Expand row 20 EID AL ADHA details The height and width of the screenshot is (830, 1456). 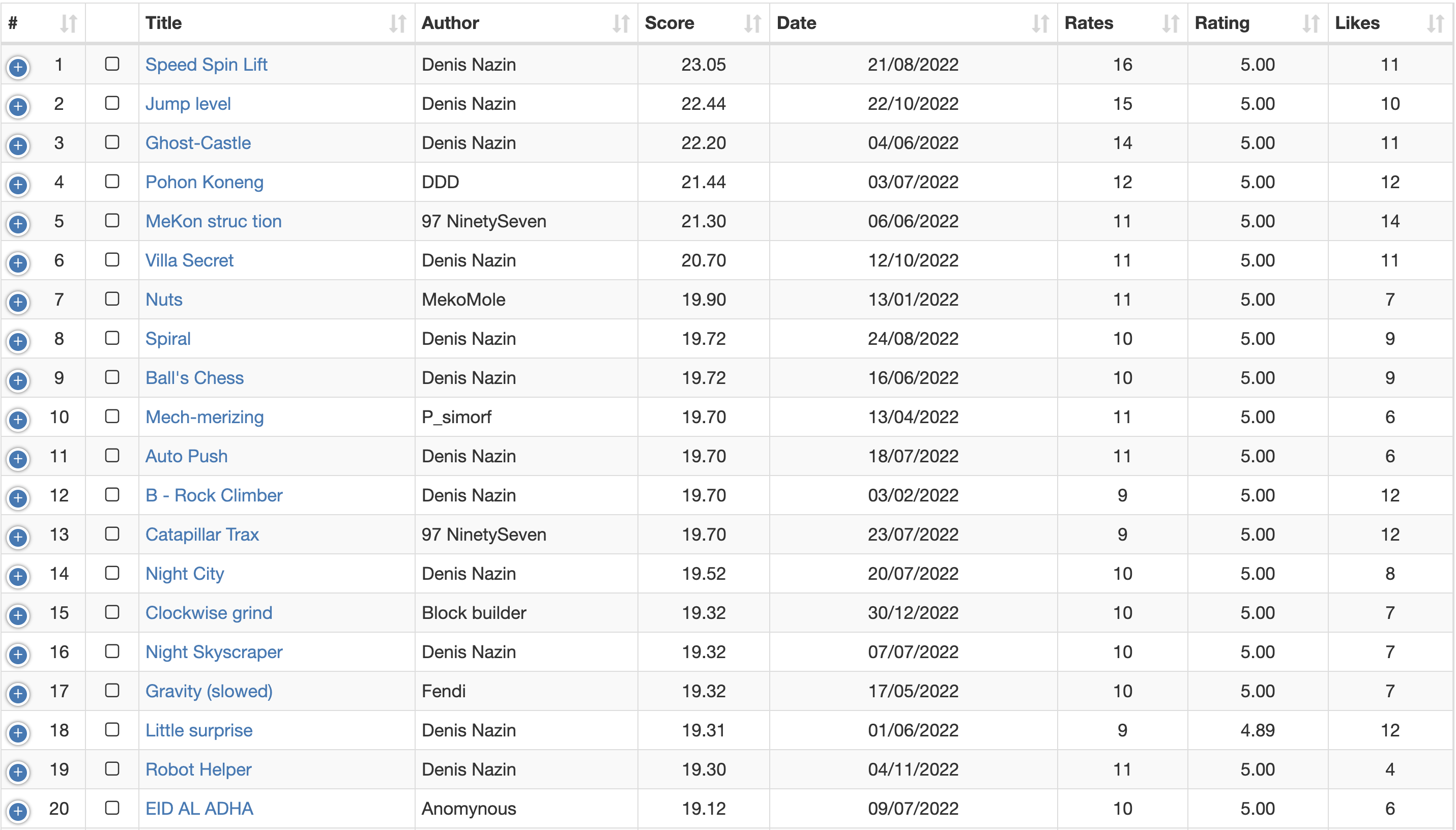click(18, 811)
